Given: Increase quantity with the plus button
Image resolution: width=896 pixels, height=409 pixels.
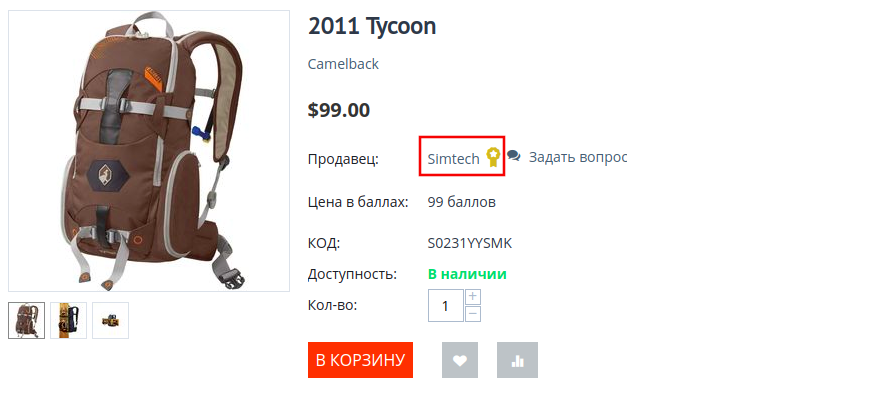Looking at the screenshot, I should [473, 296].
